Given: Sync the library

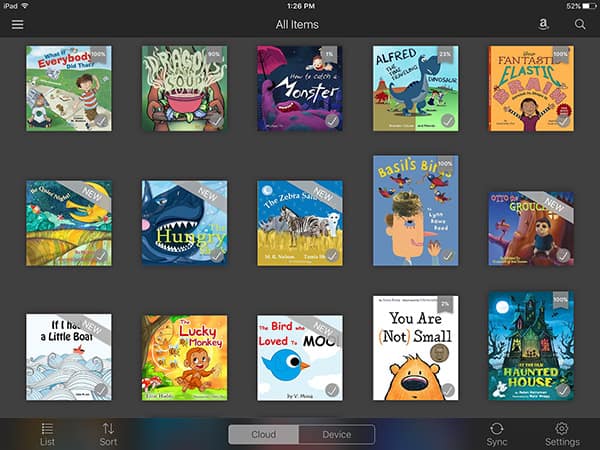Looking at the screenshot, I should (x=497, y=433).
